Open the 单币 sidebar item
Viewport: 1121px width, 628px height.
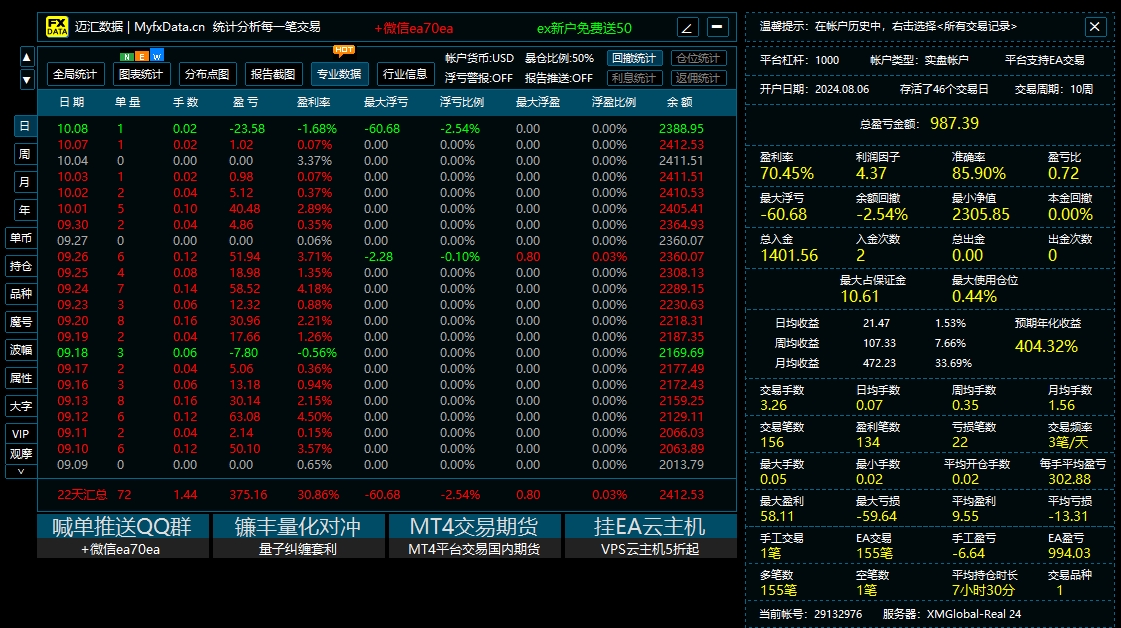click(21, 238)
